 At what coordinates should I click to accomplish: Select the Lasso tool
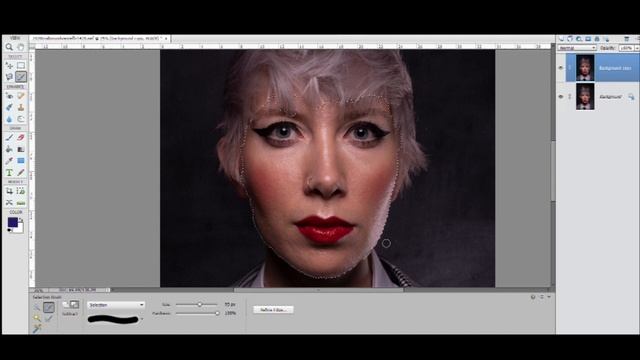pos(9,77)
